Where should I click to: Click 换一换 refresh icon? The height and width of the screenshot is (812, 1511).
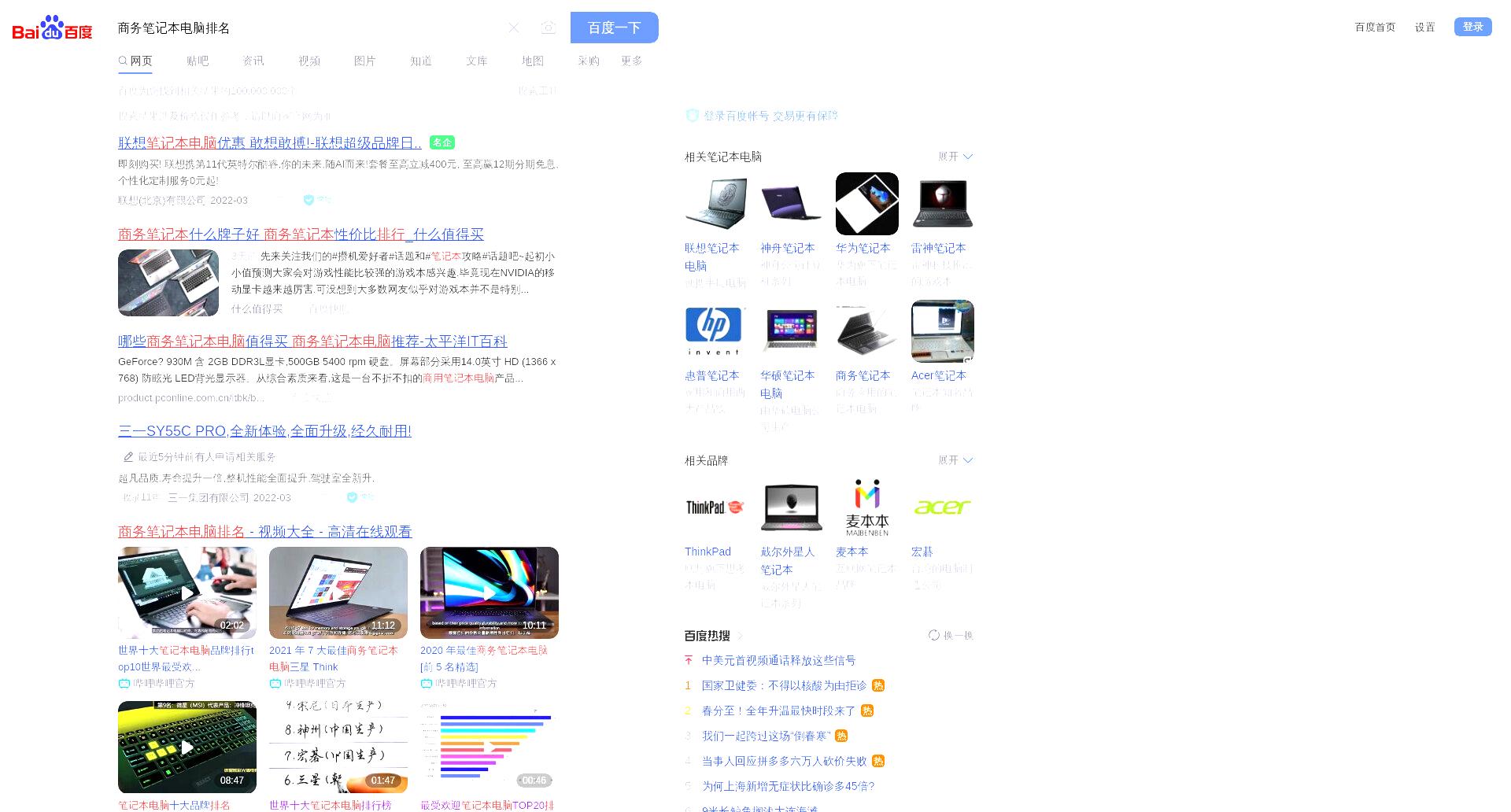[933, 635]
